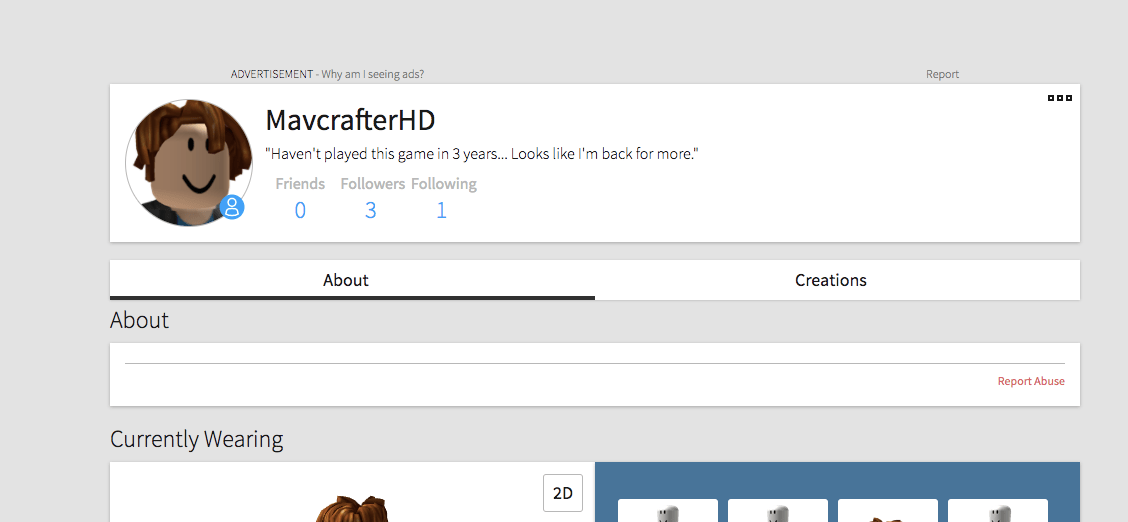Select the third worn item with brown hair

point(888,511)
